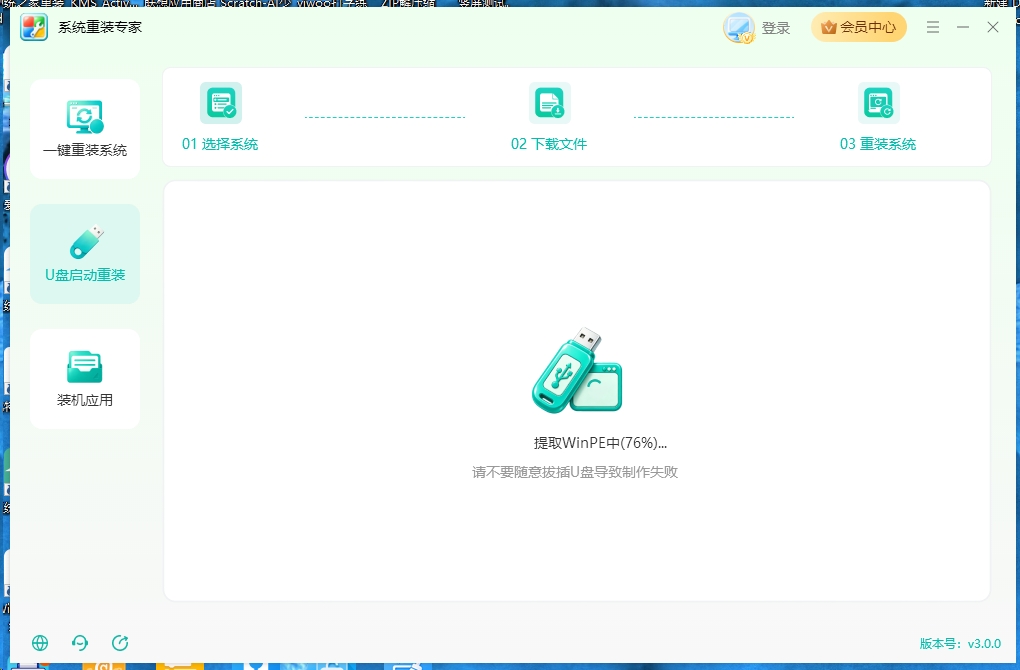The image size is (1020, 670).
Task: Open the 装机应用 sidebar section
Action: 85,379
